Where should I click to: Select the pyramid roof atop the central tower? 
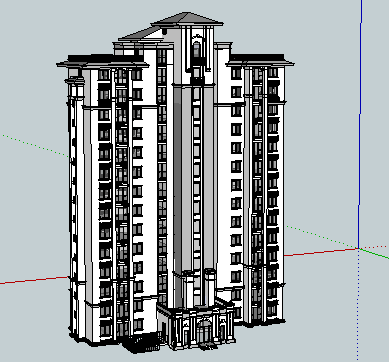click(187, 19)
